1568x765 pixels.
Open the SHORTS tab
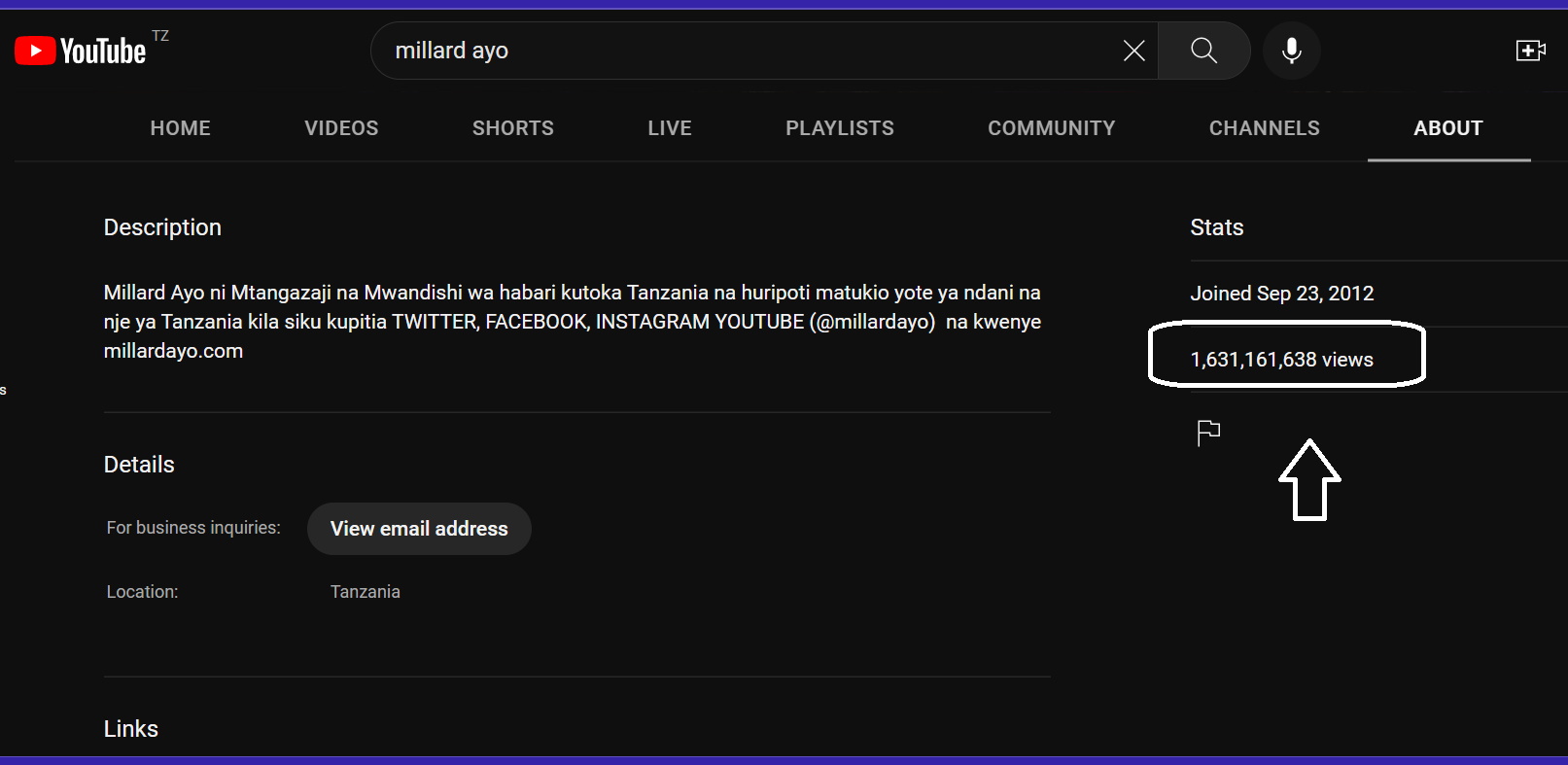513,128
